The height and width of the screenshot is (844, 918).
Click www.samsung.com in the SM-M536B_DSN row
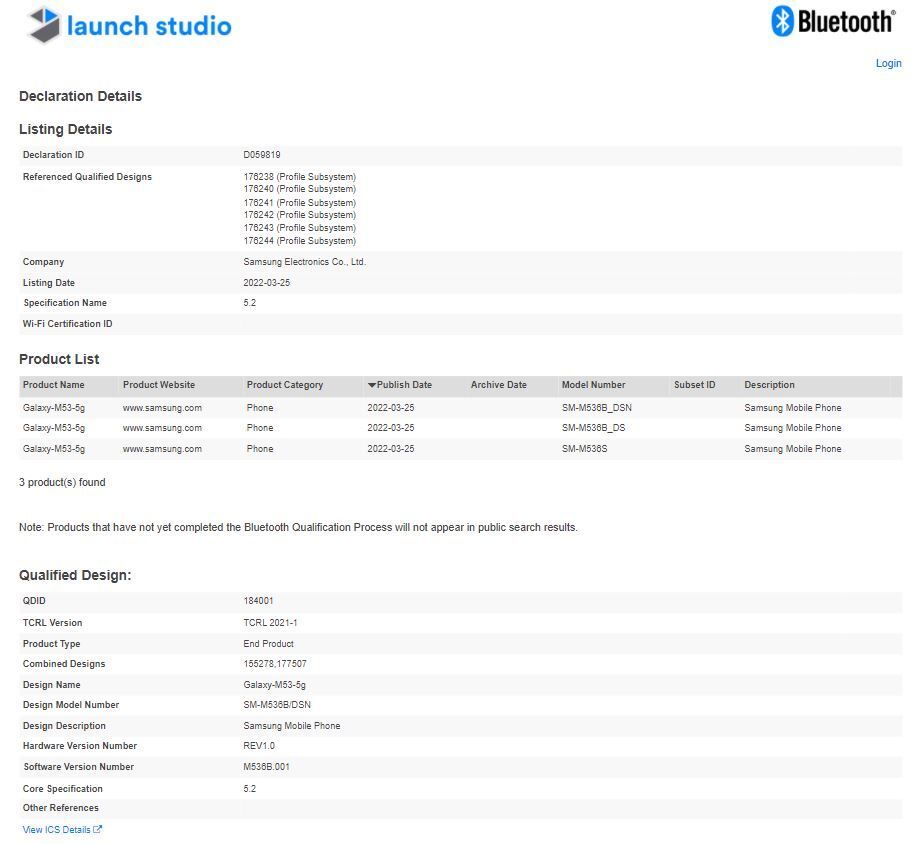pos(162,408)
